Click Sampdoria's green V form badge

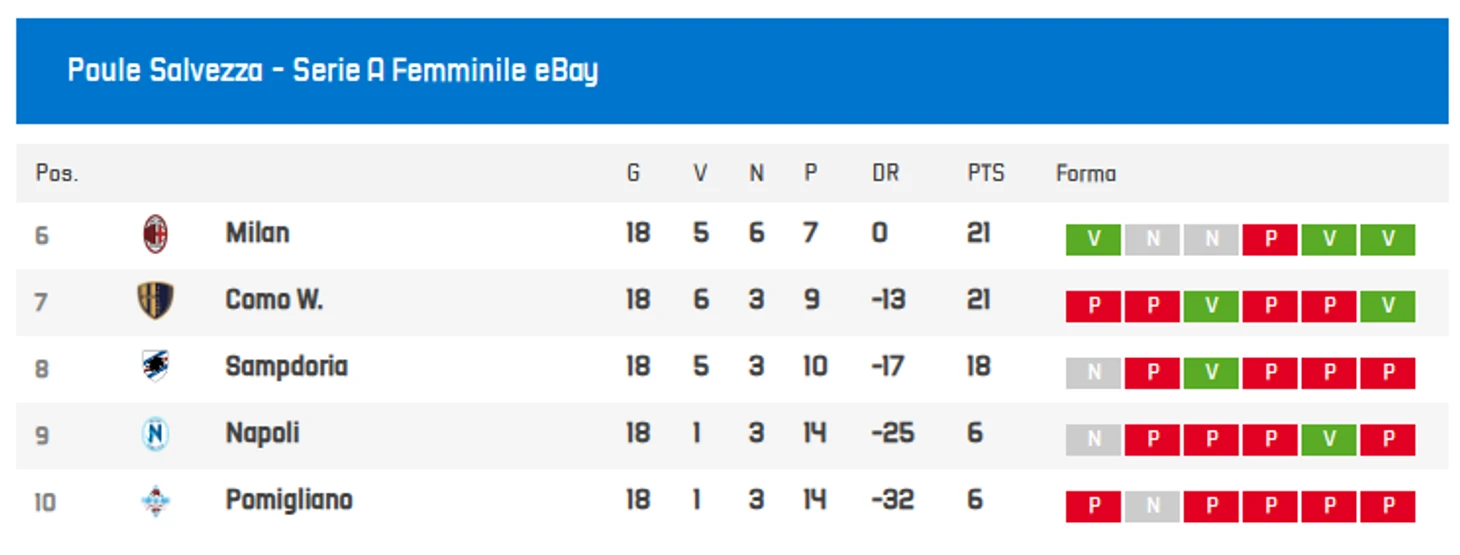pyautogui.click(x=1211, y=373)
